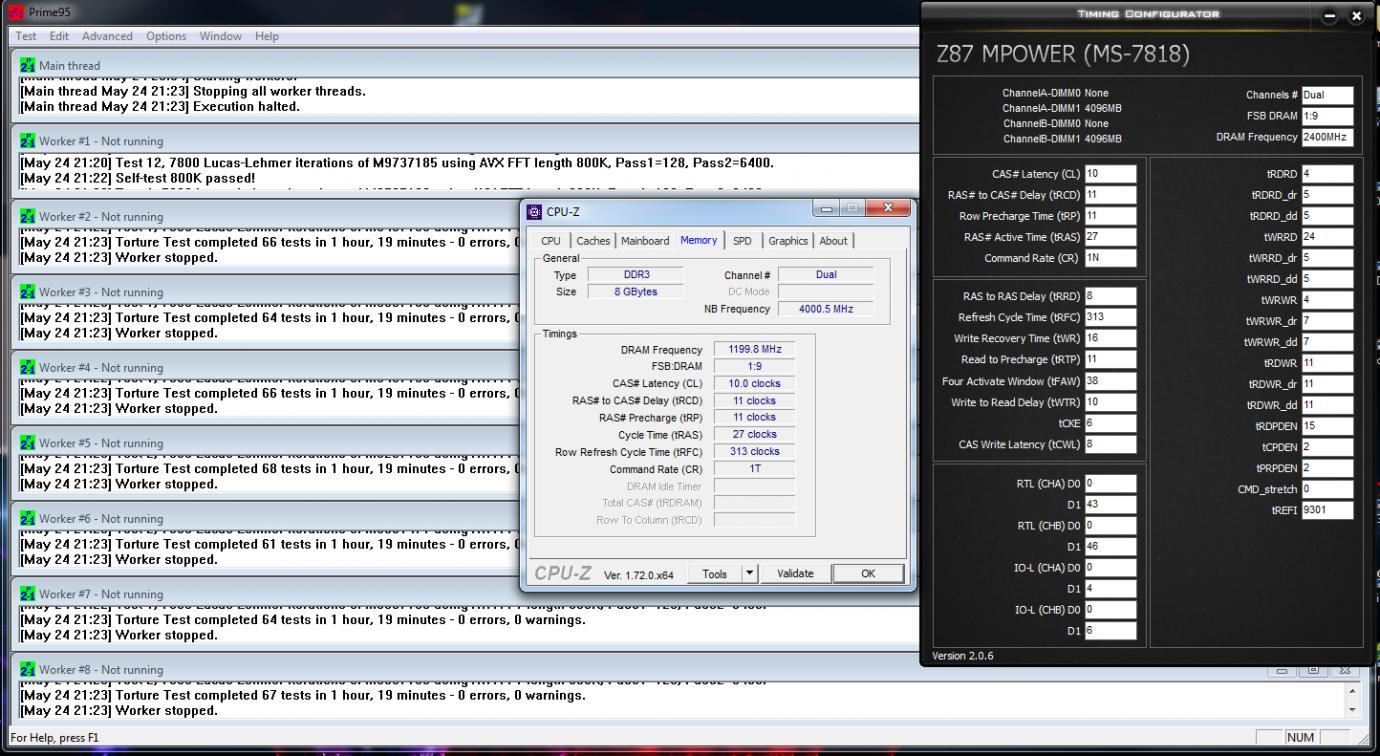
Task: Click the Row Precharge Time (tRP) field
Action: coord(1110,215)
